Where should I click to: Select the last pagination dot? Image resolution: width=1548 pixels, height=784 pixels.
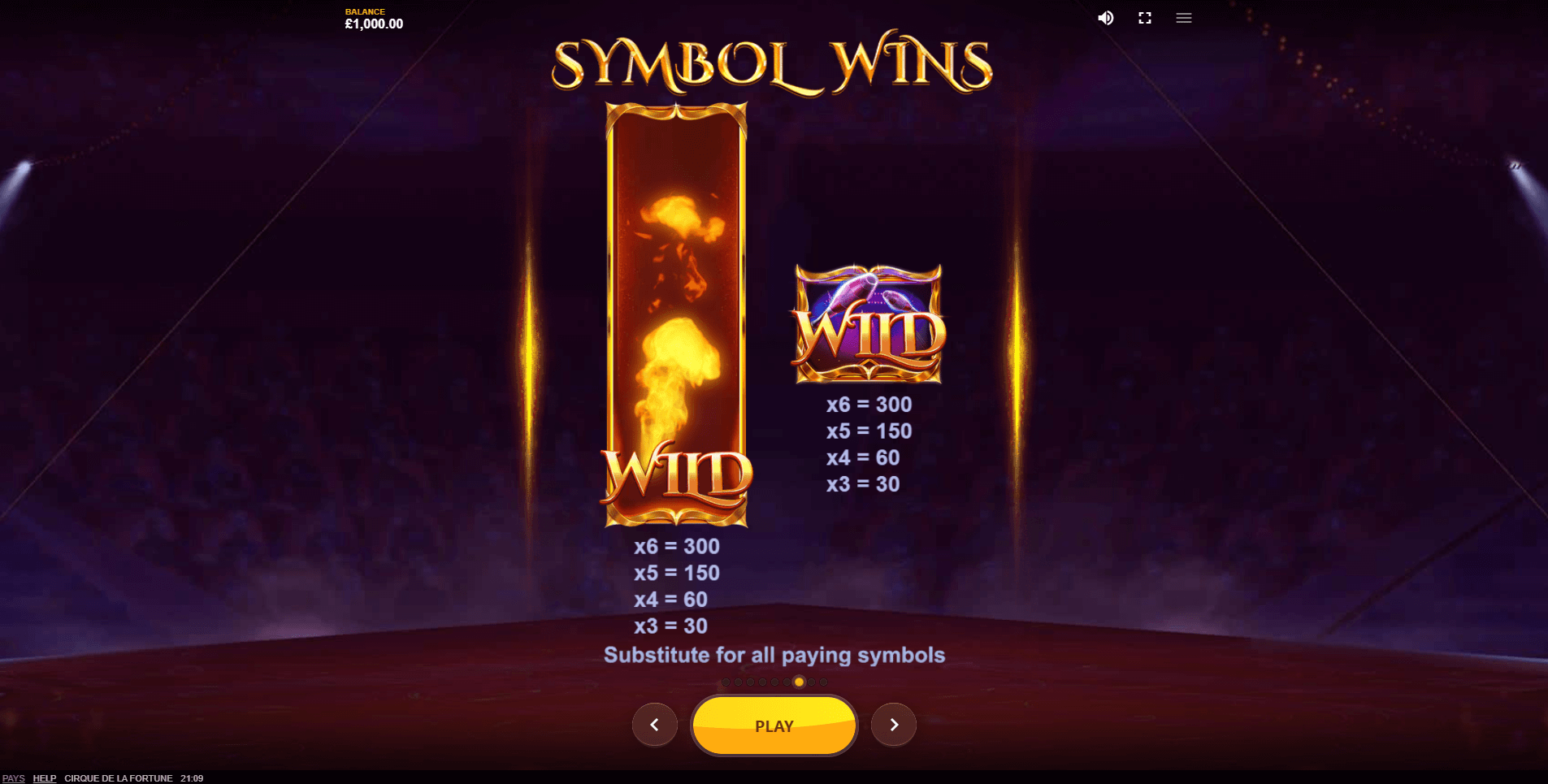823,682
